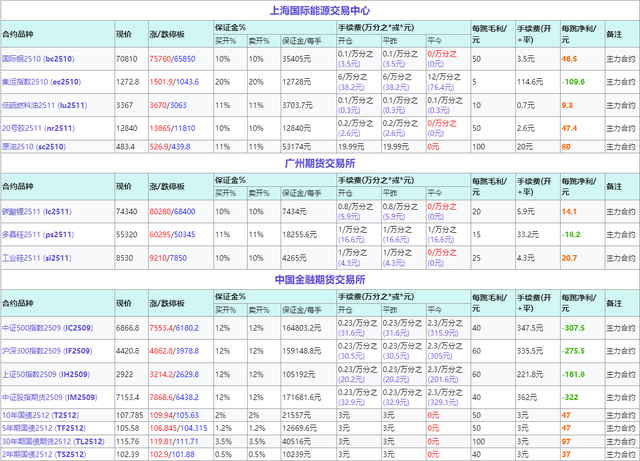Viewport: 640px width, 461px height.
Task: Open the 20号胶2511 (nr2511) contract link
Action: (x=38, y=128)
